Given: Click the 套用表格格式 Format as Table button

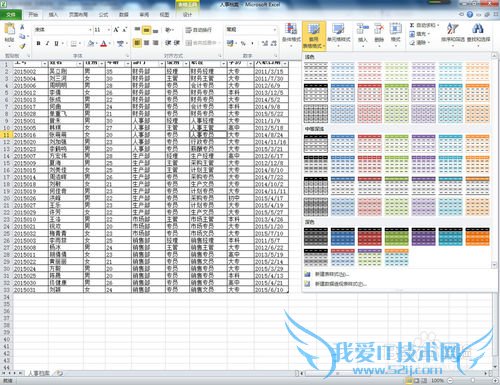Looking at the screenshot, I should click(x=314, y=36).
